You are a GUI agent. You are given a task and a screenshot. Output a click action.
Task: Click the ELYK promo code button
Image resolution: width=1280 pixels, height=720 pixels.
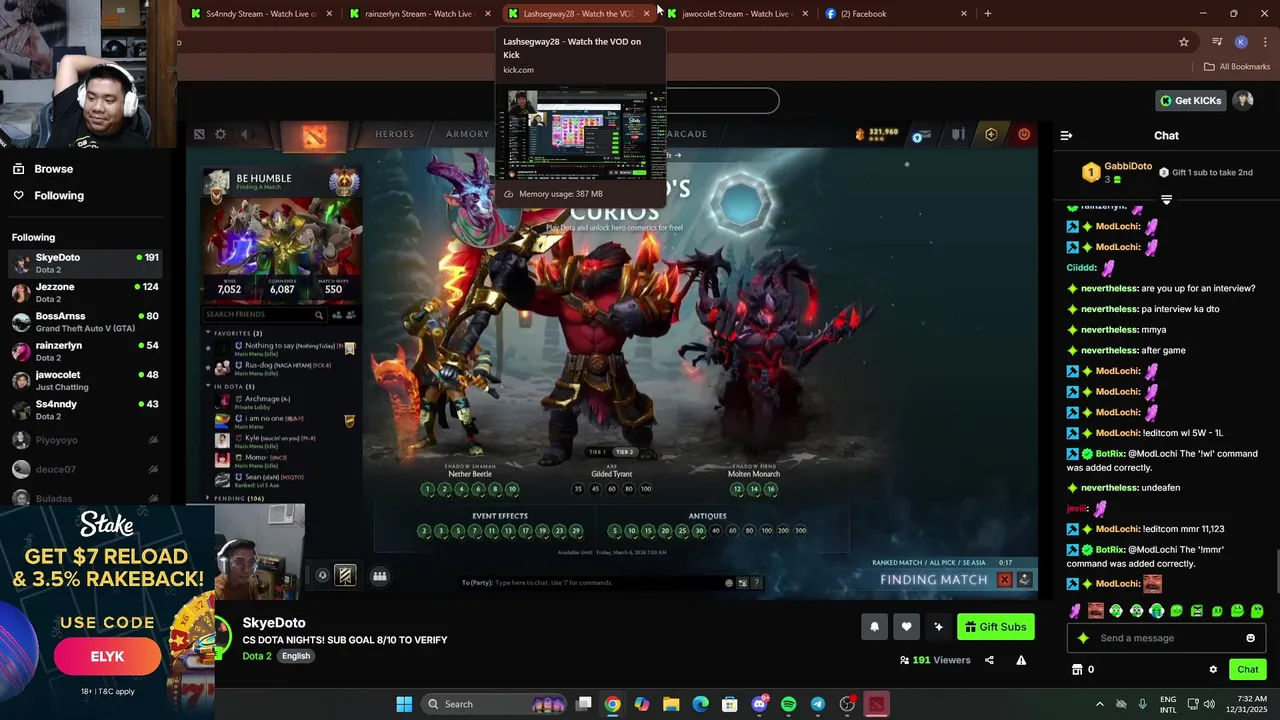pos(107,657)
